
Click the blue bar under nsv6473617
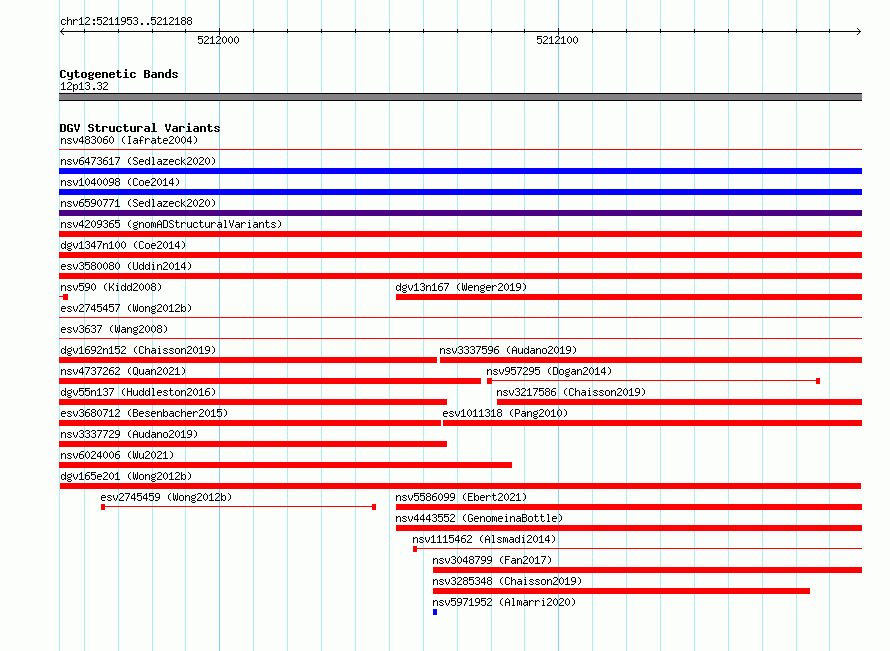(460, 171)
